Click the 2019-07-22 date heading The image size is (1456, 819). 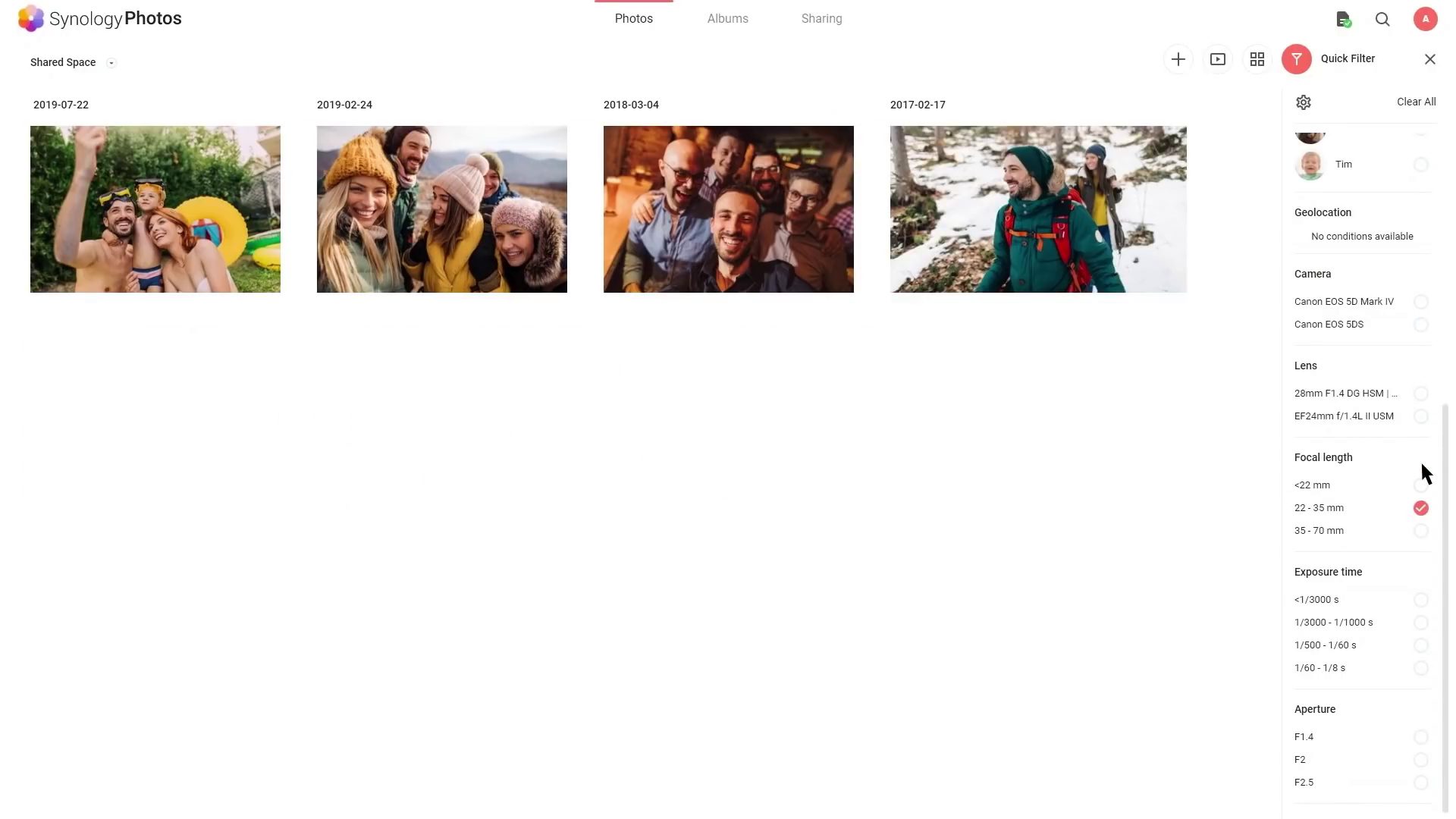[61, 105]
